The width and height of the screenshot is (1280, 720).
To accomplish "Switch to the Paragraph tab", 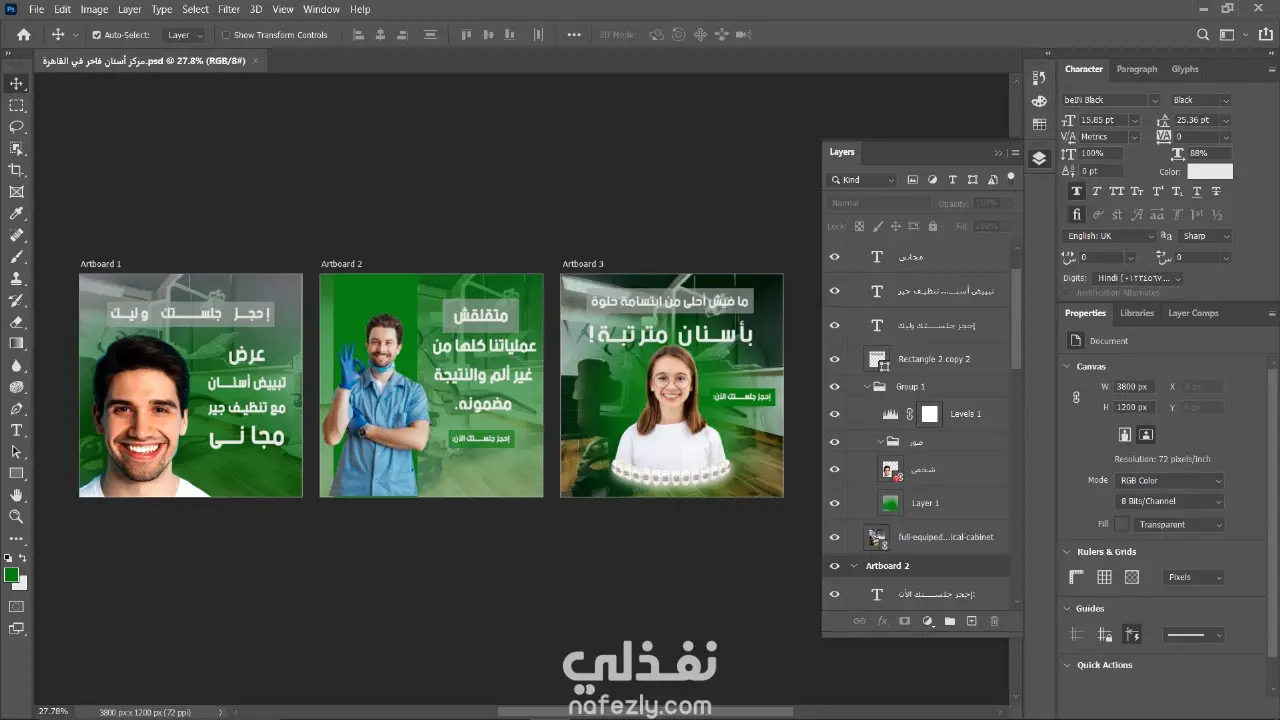I will coord(1136,69).
